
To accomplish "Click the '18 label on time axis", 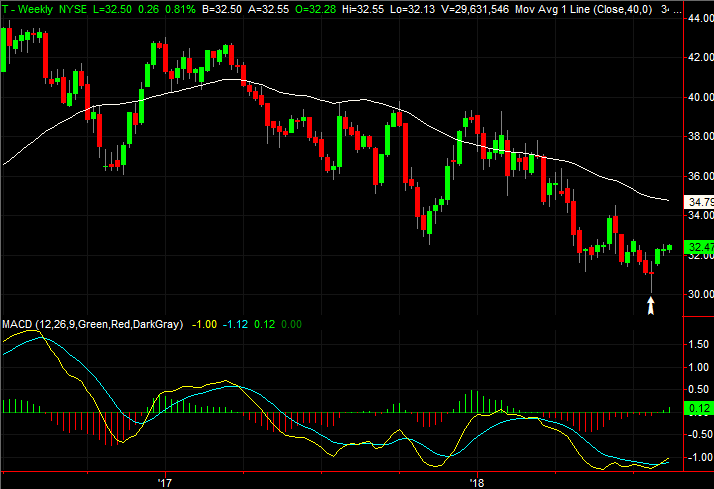I will click(x=477, y=481).
